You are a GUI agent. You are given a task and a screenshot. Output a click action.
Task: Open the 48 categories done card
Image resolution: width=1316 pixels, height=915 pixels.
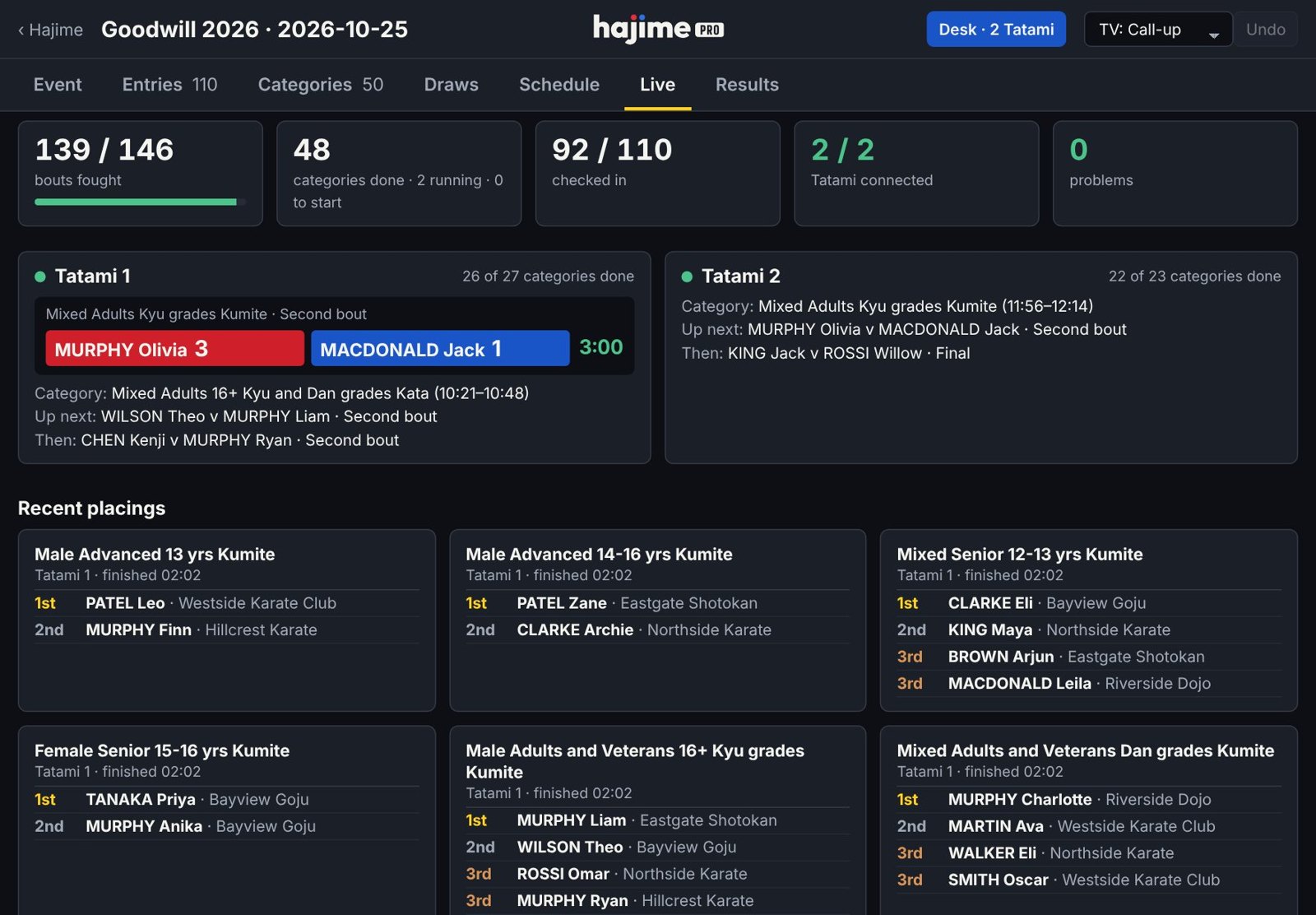point(399,174)
